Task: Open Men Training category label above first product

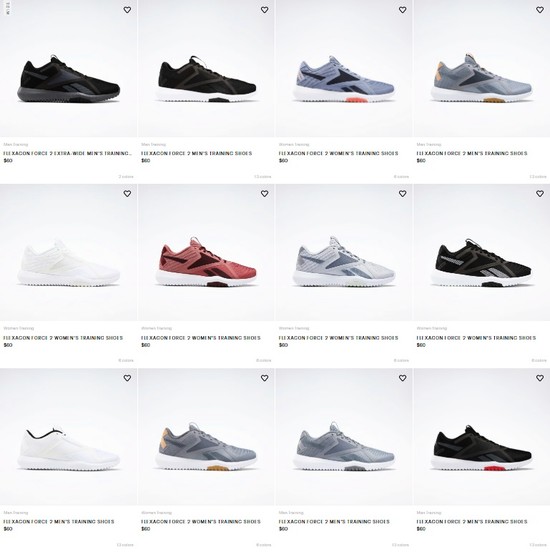Action: coord(16,144)
